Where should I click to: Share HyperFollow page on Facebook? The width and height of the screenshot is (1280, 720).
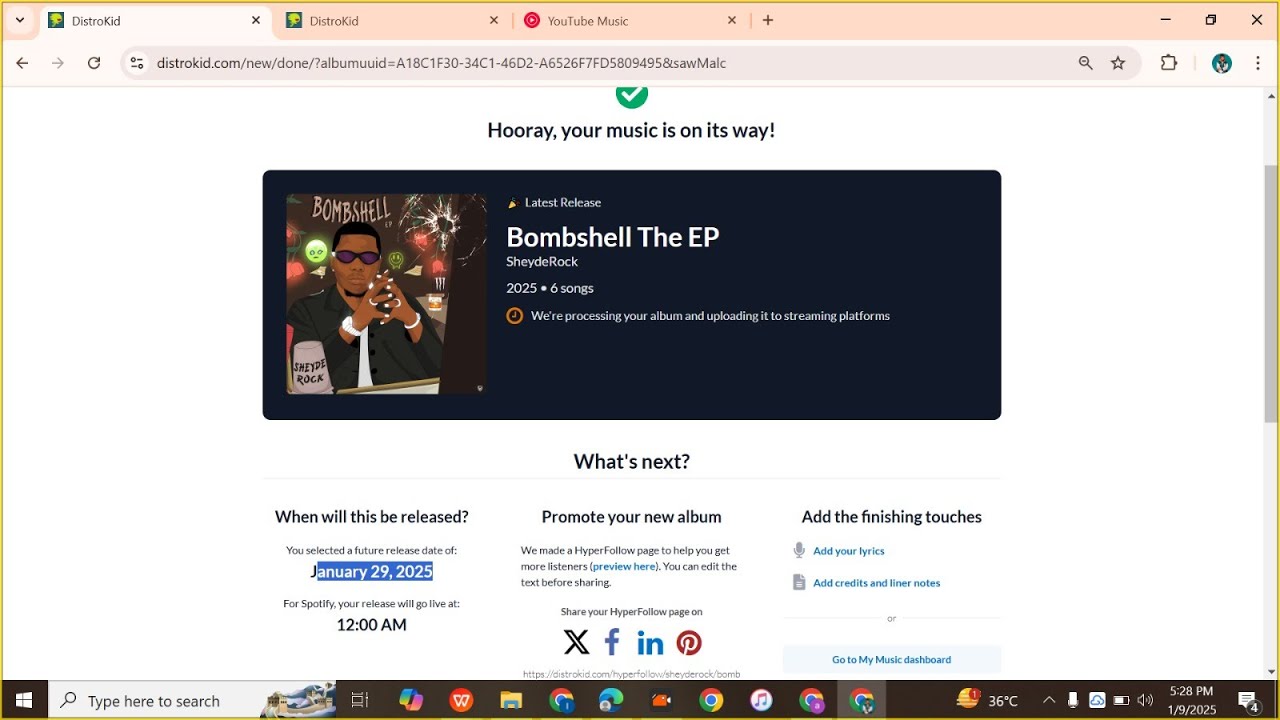point(612,642)
